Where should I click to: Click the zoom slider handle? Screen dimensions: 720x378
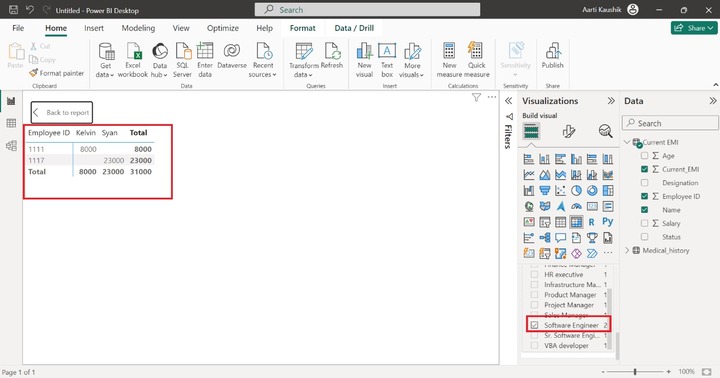(635, 372)
